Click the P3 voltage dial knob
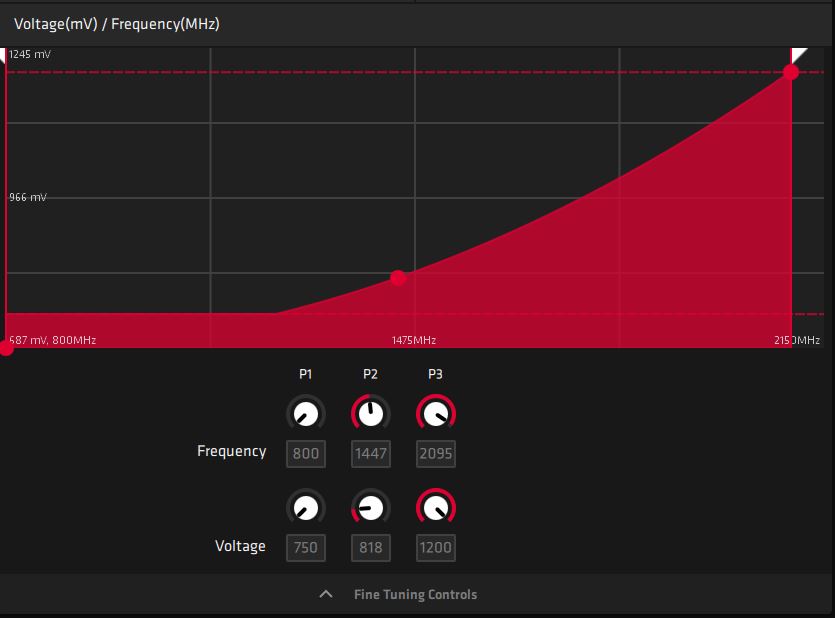 (x=435, y=507)
